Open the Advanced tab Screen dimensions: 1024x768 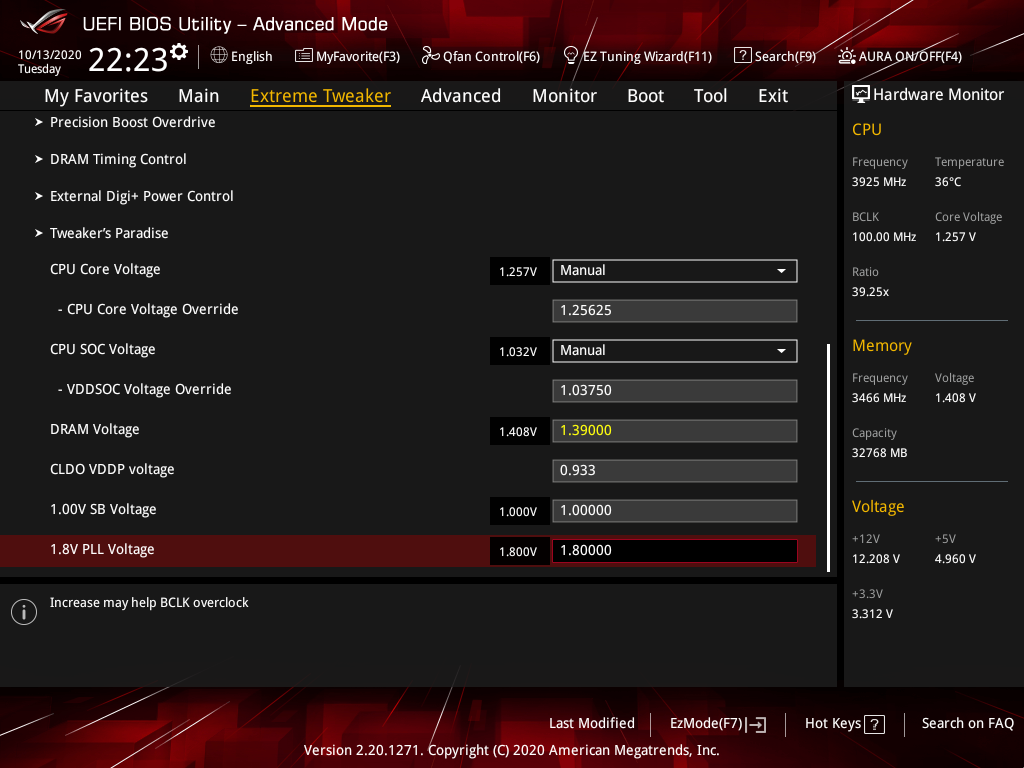(461, 96)
